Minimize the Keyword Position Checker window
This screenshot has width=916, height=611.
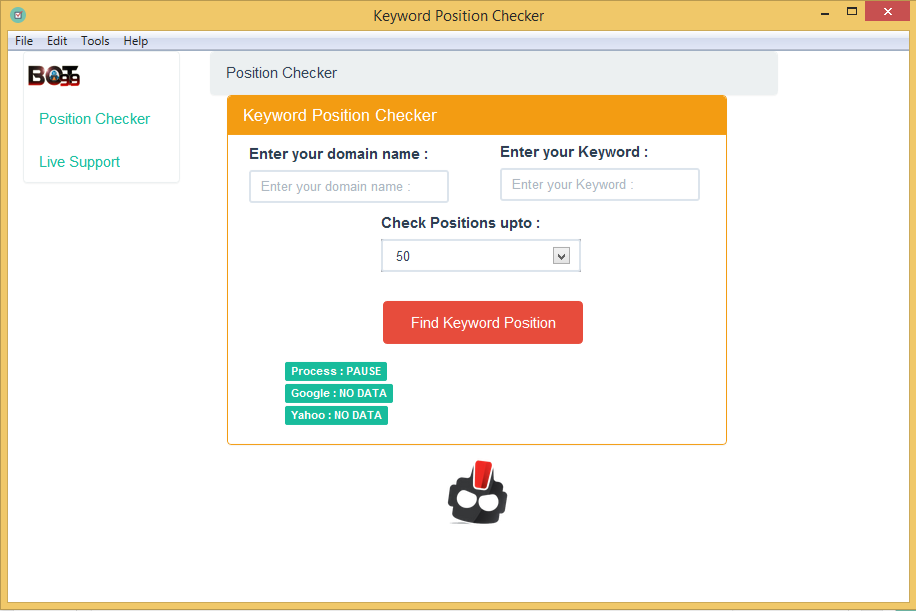pos(825,12)
